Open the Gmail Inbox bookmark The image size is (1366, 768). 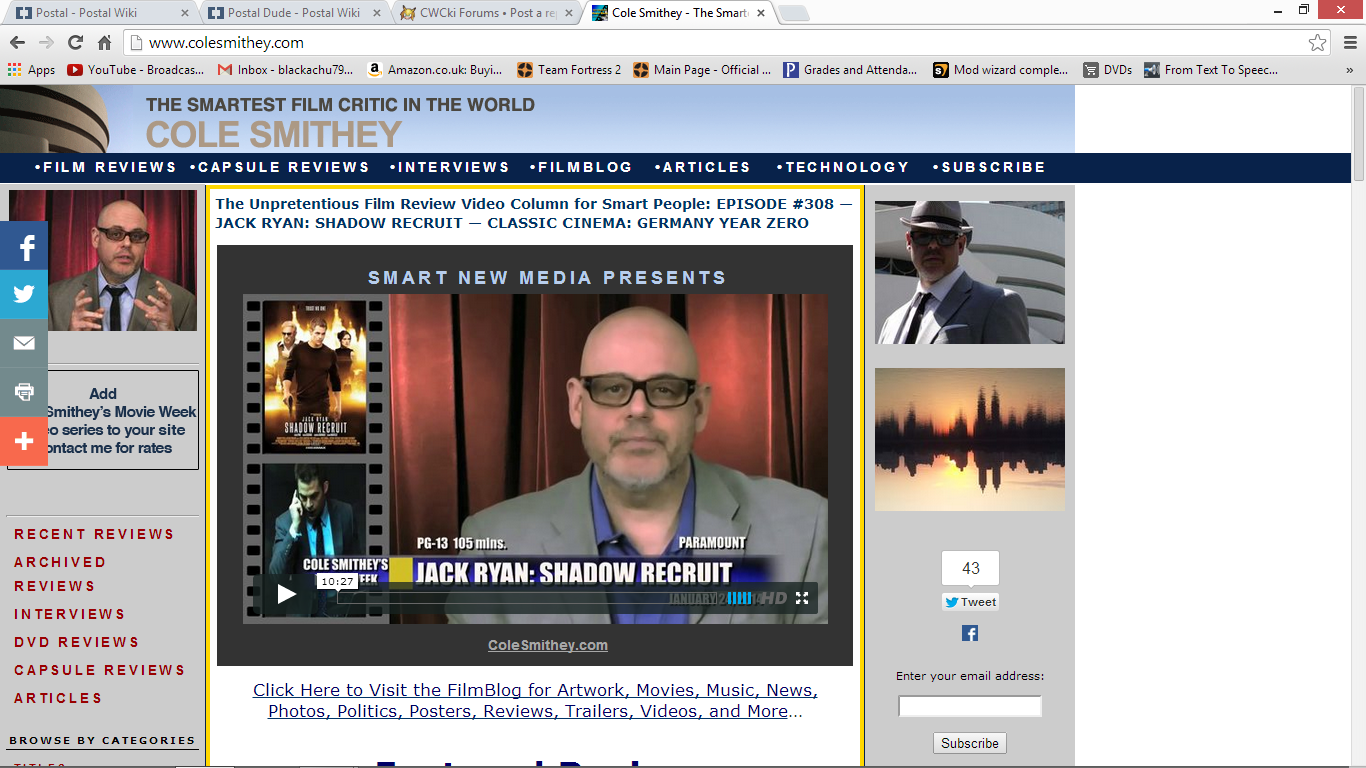point(286,70)
